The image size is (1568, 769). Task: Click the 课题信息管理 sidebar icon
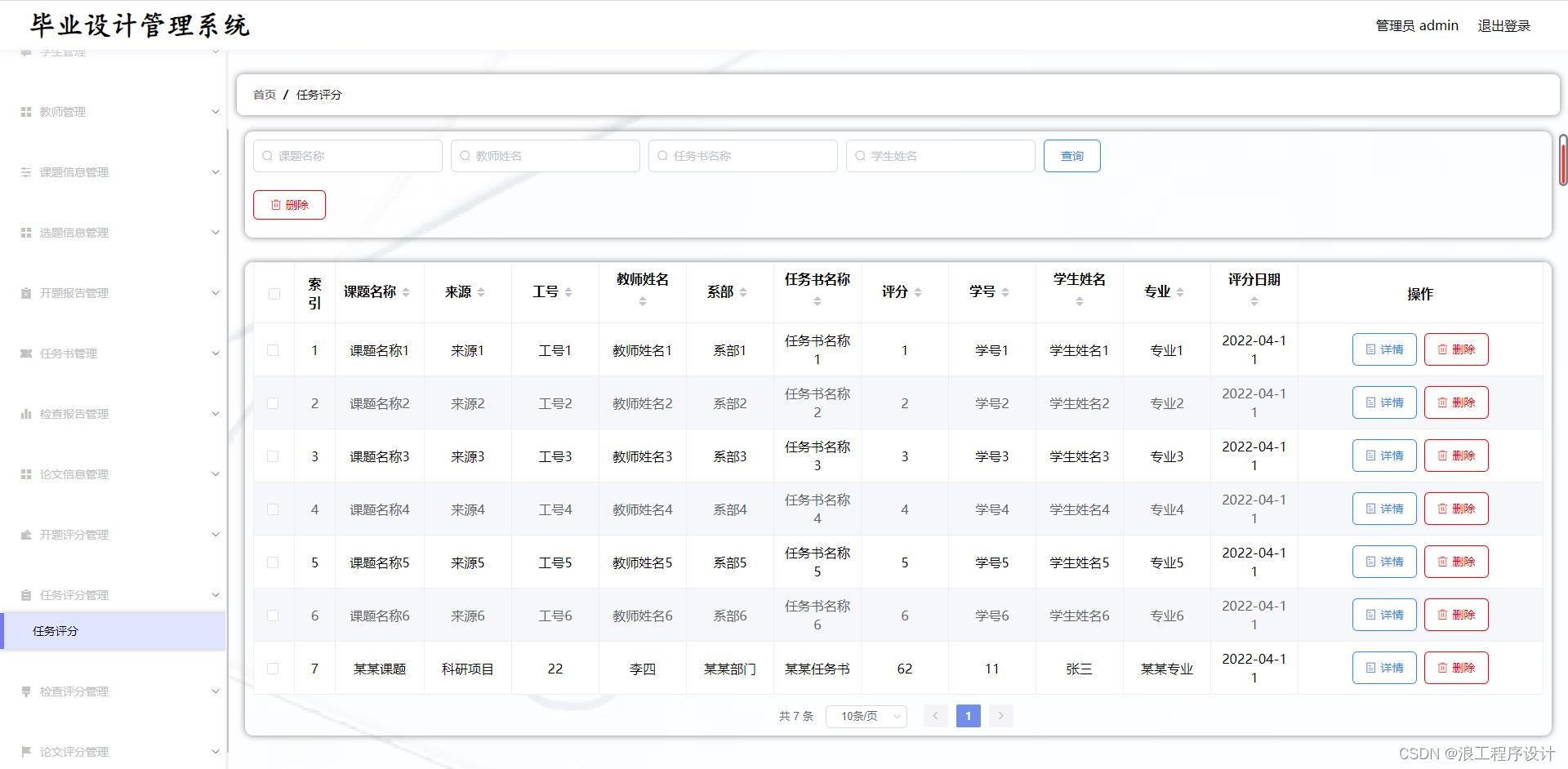26,172
